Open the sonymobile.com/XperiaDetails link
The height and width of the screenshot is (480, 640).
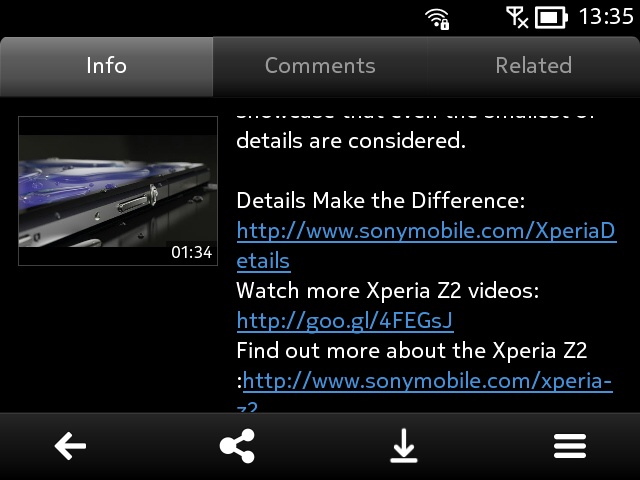tap(426, 246)
